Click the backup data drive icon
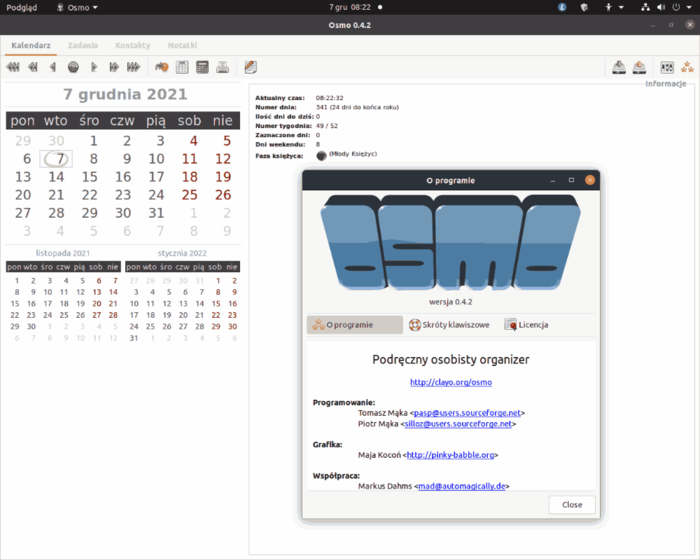Viewport: 700px width, 560px height. [619, 67]
